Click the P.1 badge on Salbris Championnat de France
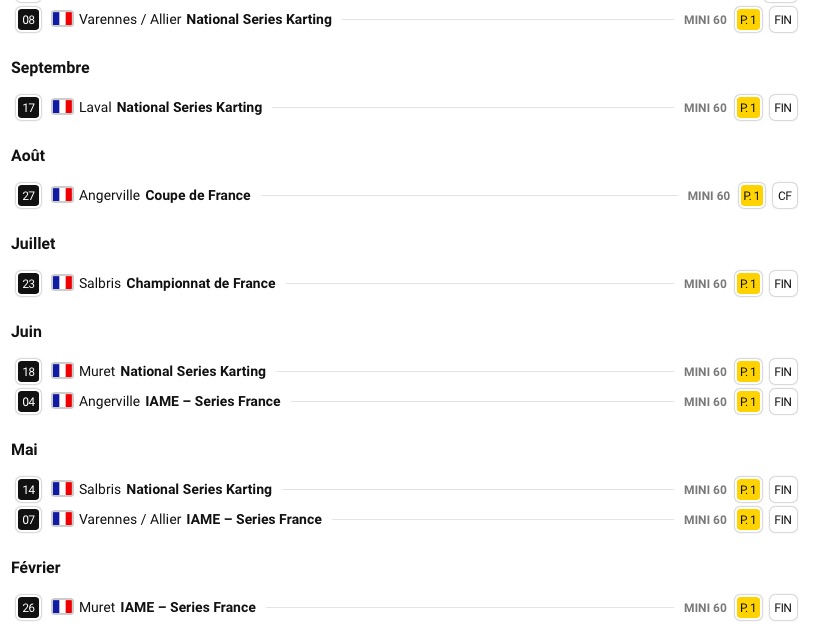Viewport: 818px width, 629px height. coord(748,284)
